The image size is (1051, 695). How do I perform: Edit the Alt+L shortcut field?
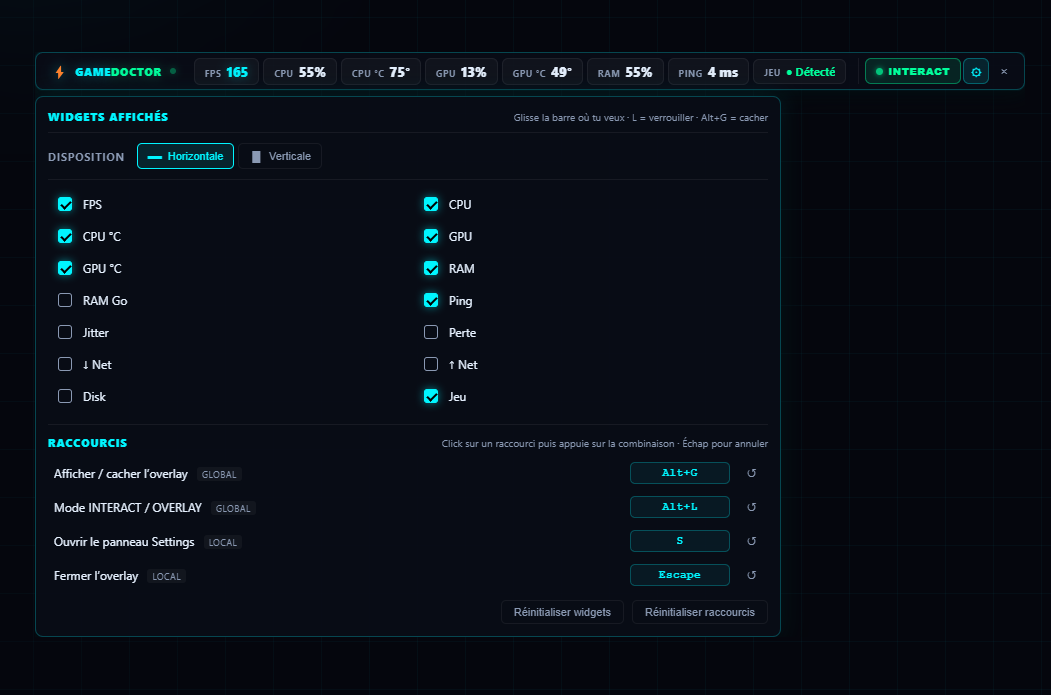(680, 507)
